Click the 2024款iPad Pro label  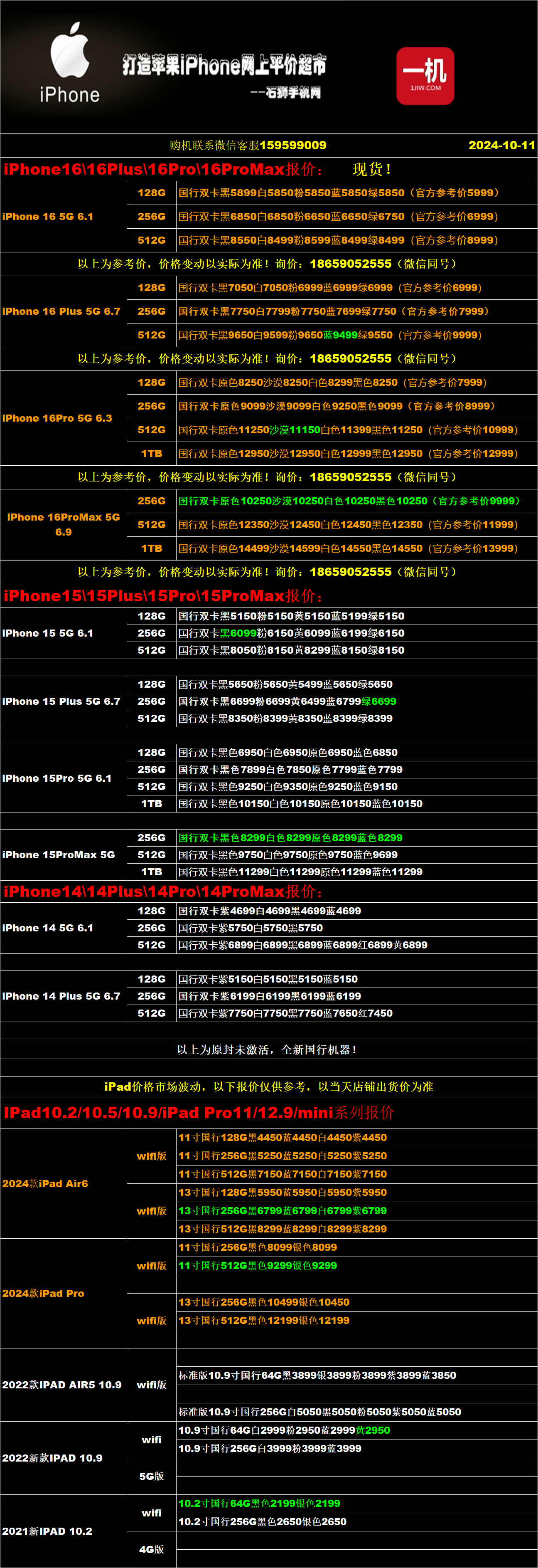coord(43,1294)
